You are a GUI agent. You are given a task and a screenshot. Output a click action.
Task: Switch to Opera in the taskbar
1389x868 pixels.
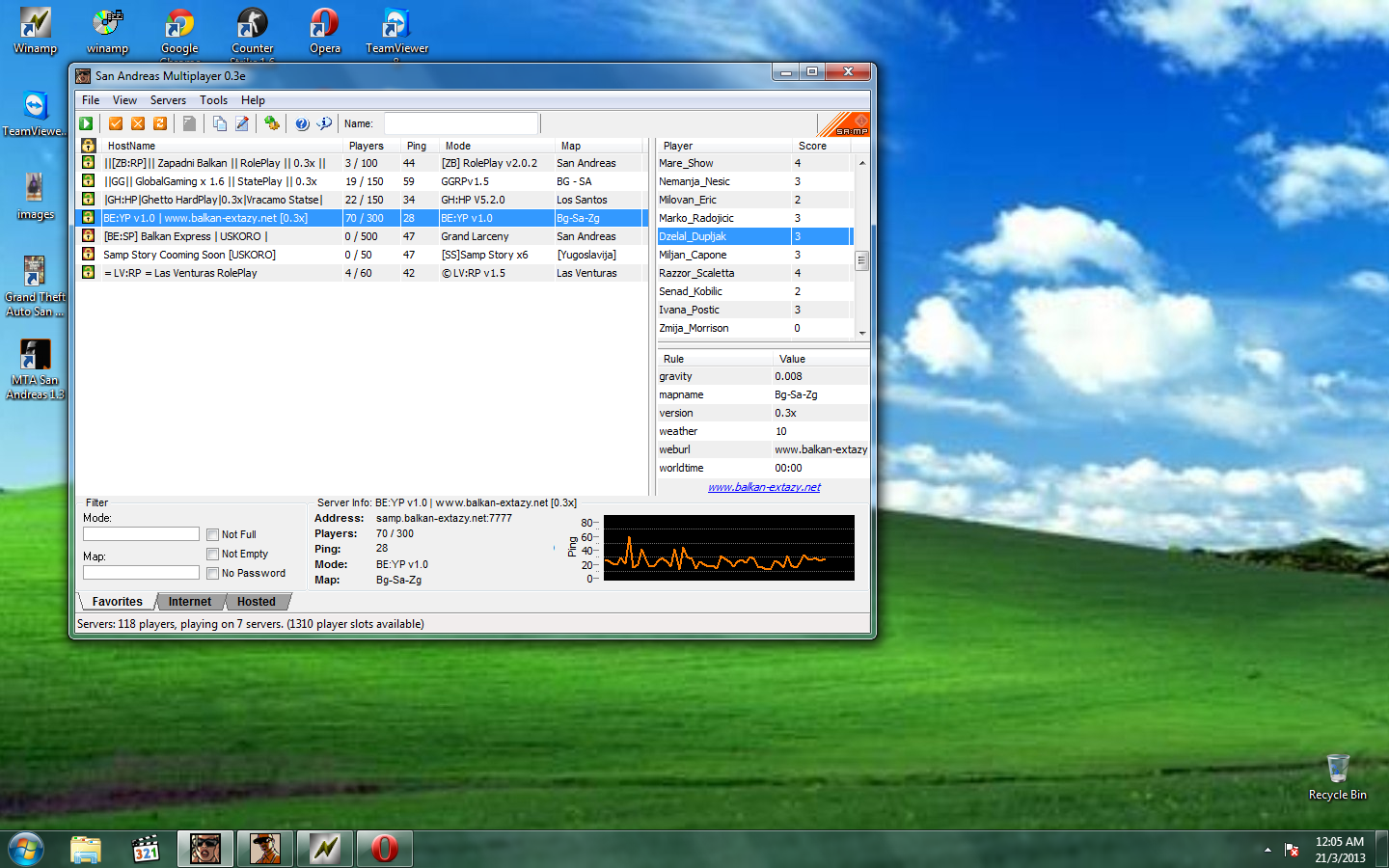click(385, 849)
